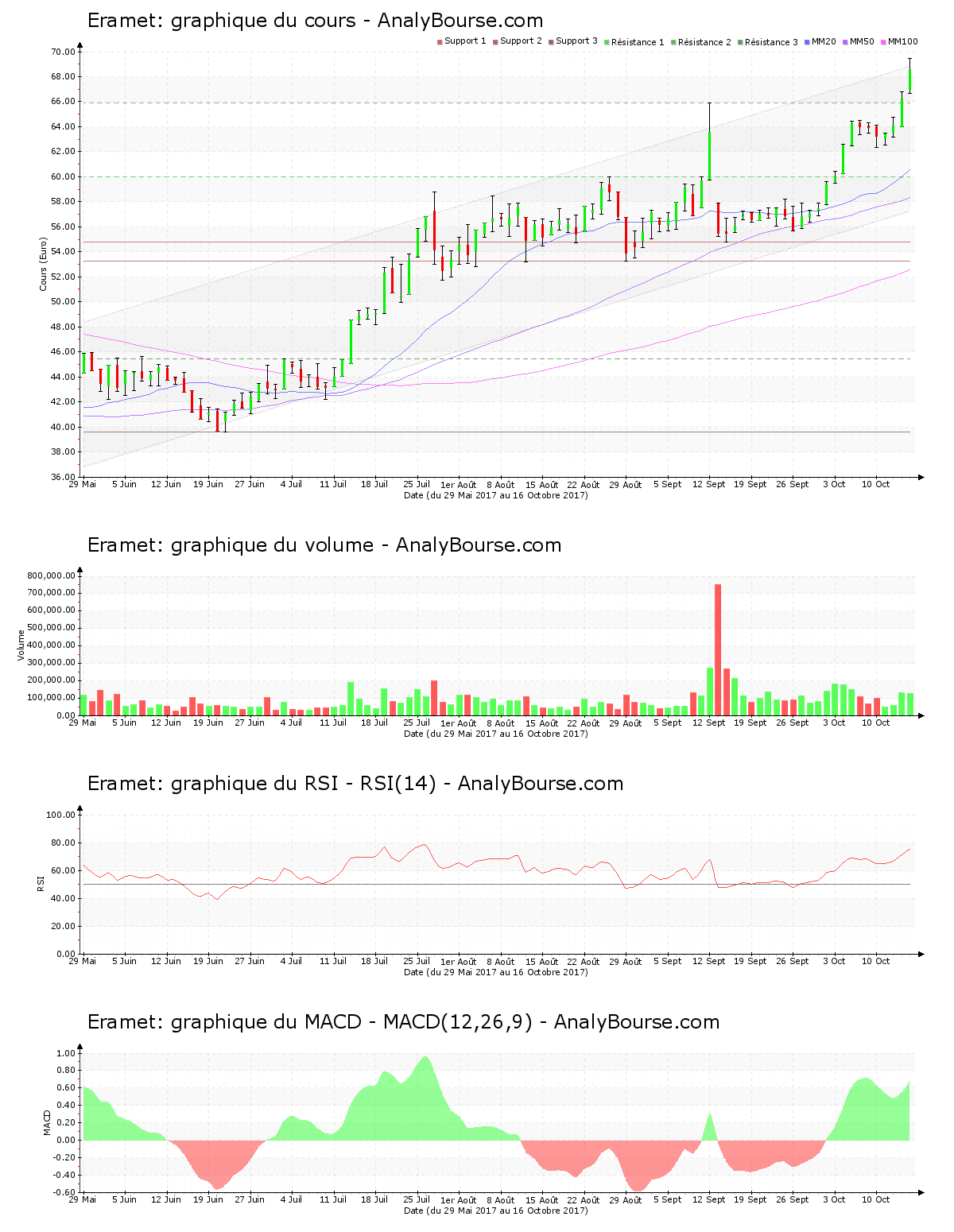Click the date range caption under volume chart
Viewport: 954px width, 1232px height.
[x=496, y=734]
